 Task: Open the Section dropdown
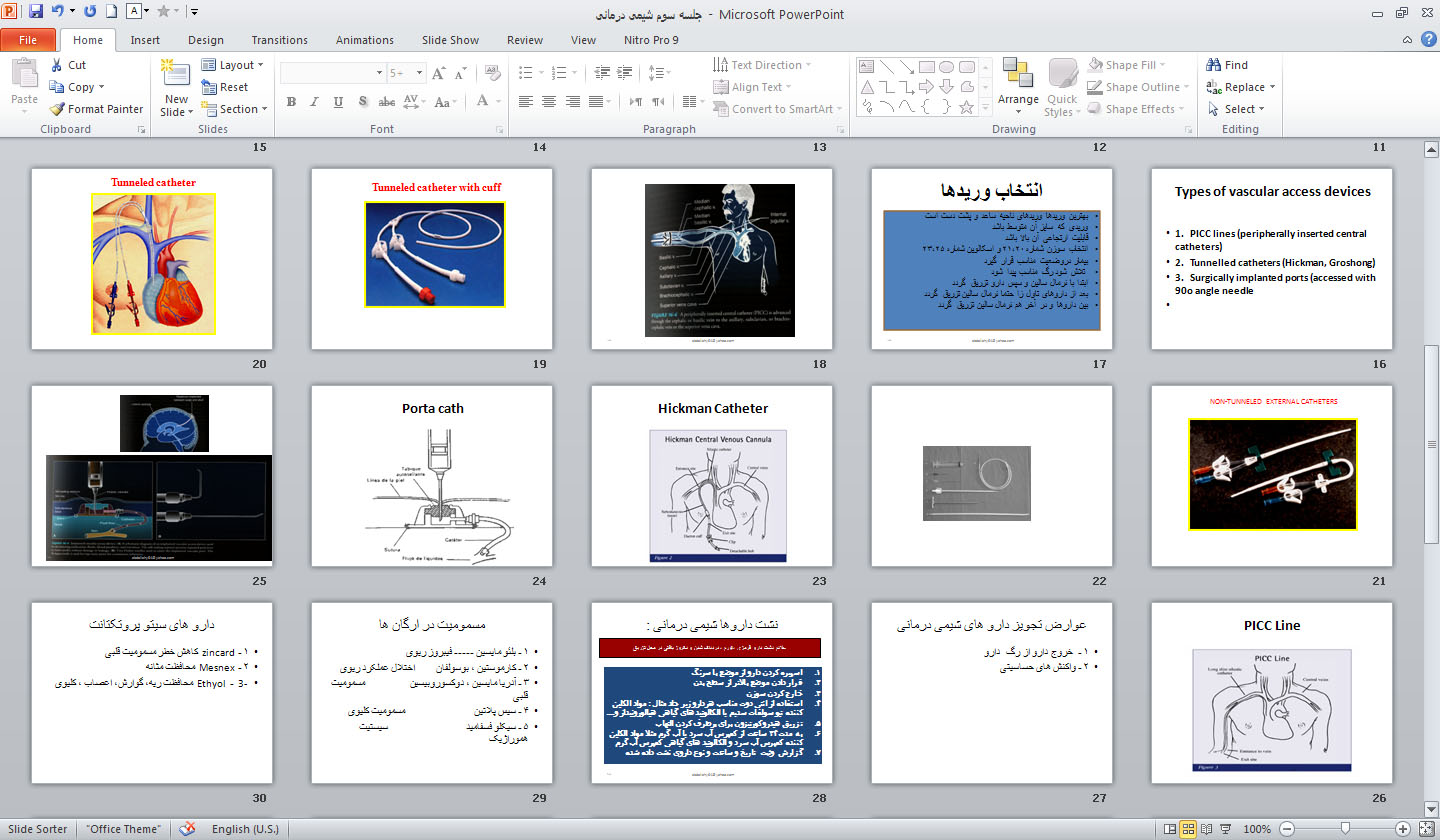click(x=233, y=109)
